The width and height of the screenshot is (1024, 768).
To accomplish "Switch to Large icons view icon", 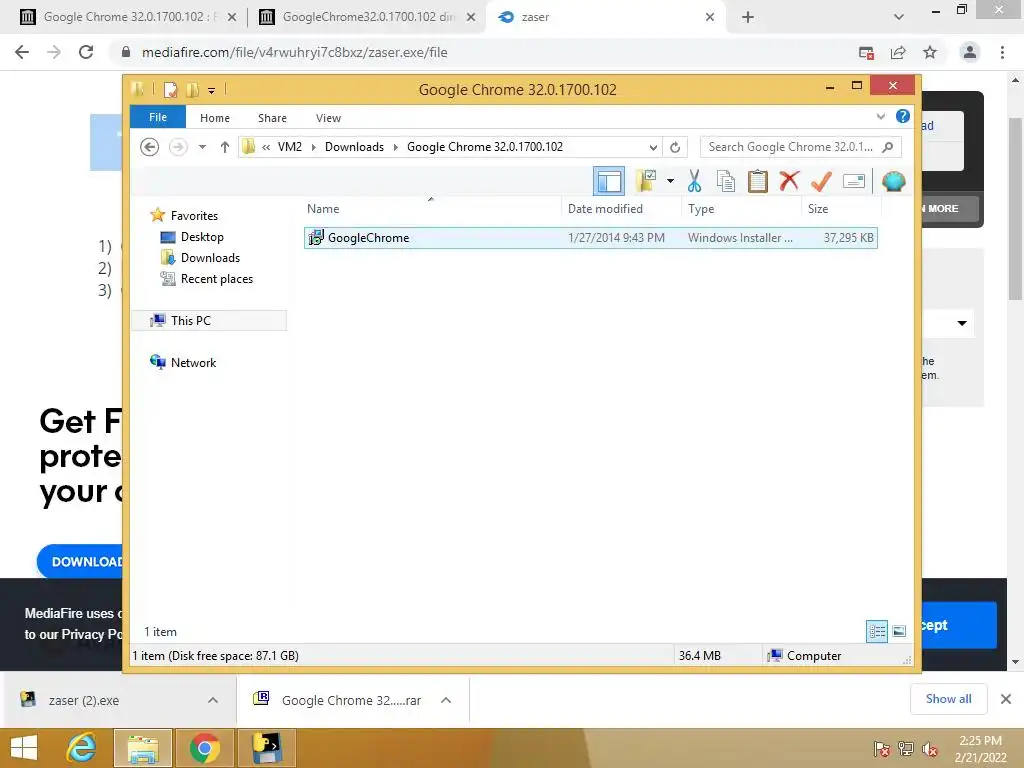I will tap(899, 631).
